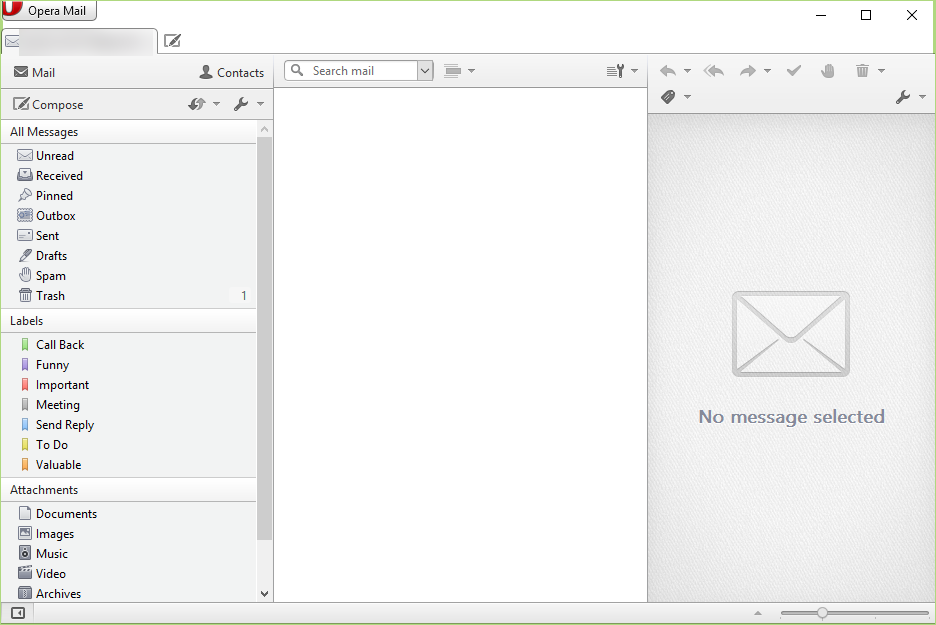Collapse the Labels section header
Screen dimensions: 936x625
[129, 321]
